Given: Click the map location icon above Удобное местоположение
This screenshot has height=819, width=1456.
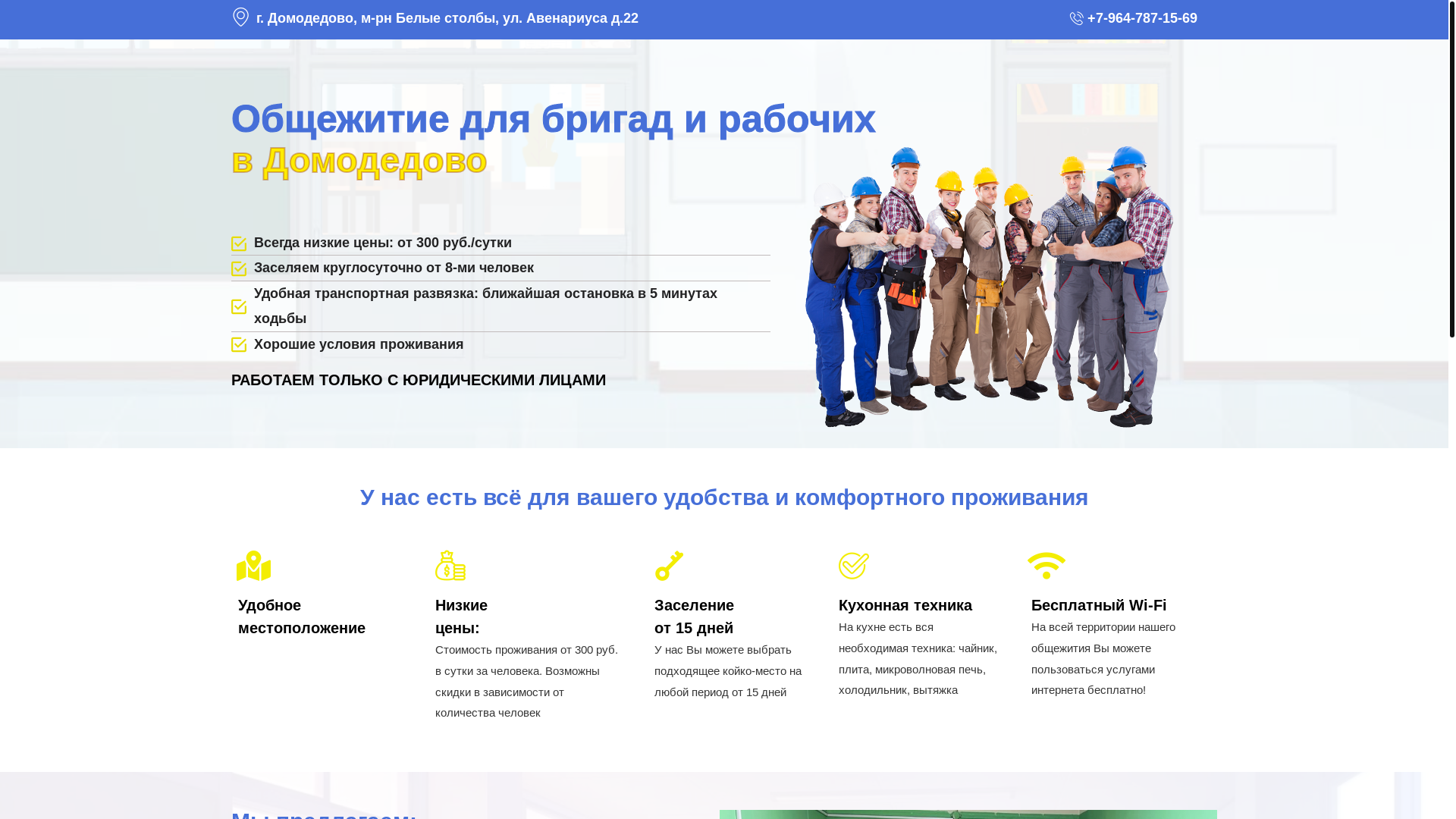Looking at the screenshot, I should point(254,566).
